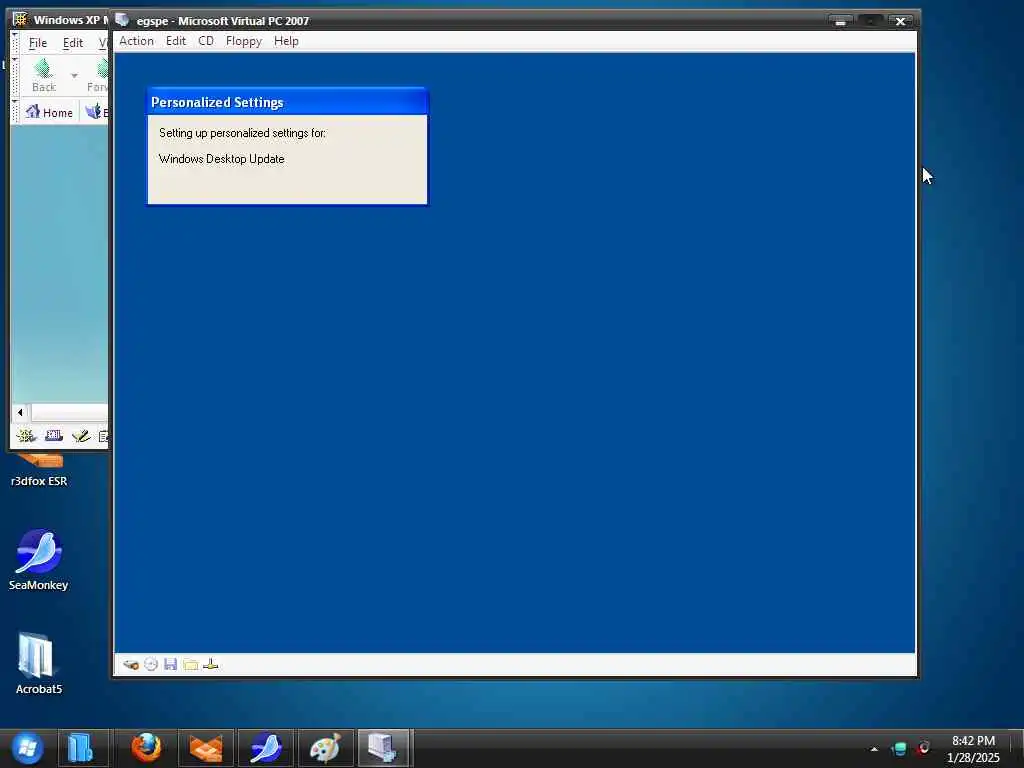Viewport: 1024px width, 768px height.
Task: Click the floppy disk icon in Virtual PC status bar
Action: click(170, 665)
